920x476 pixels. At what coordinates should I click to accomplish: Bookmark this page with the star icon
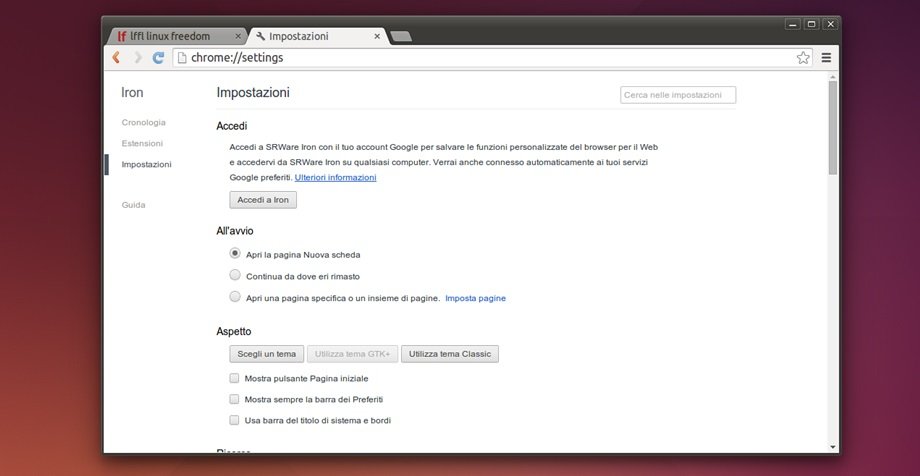click(803, 58)
